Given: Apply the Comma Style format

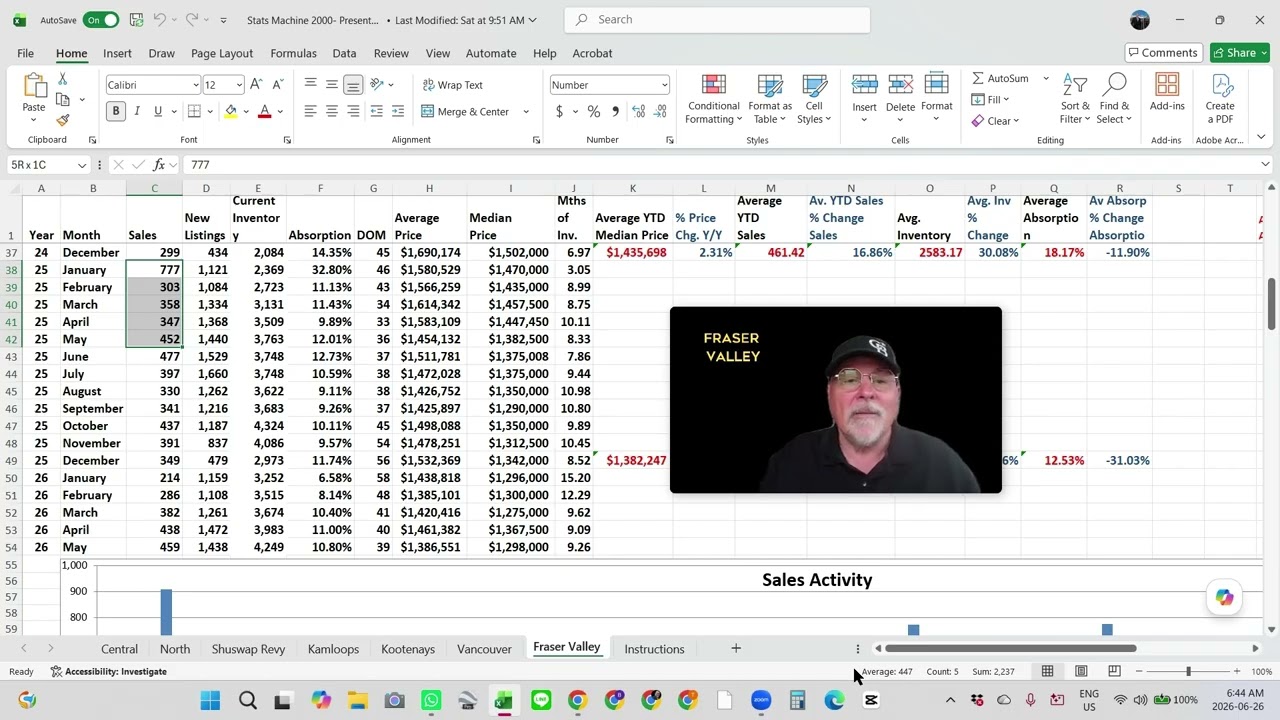Looking at the screenshot, I should coord(615,112).
